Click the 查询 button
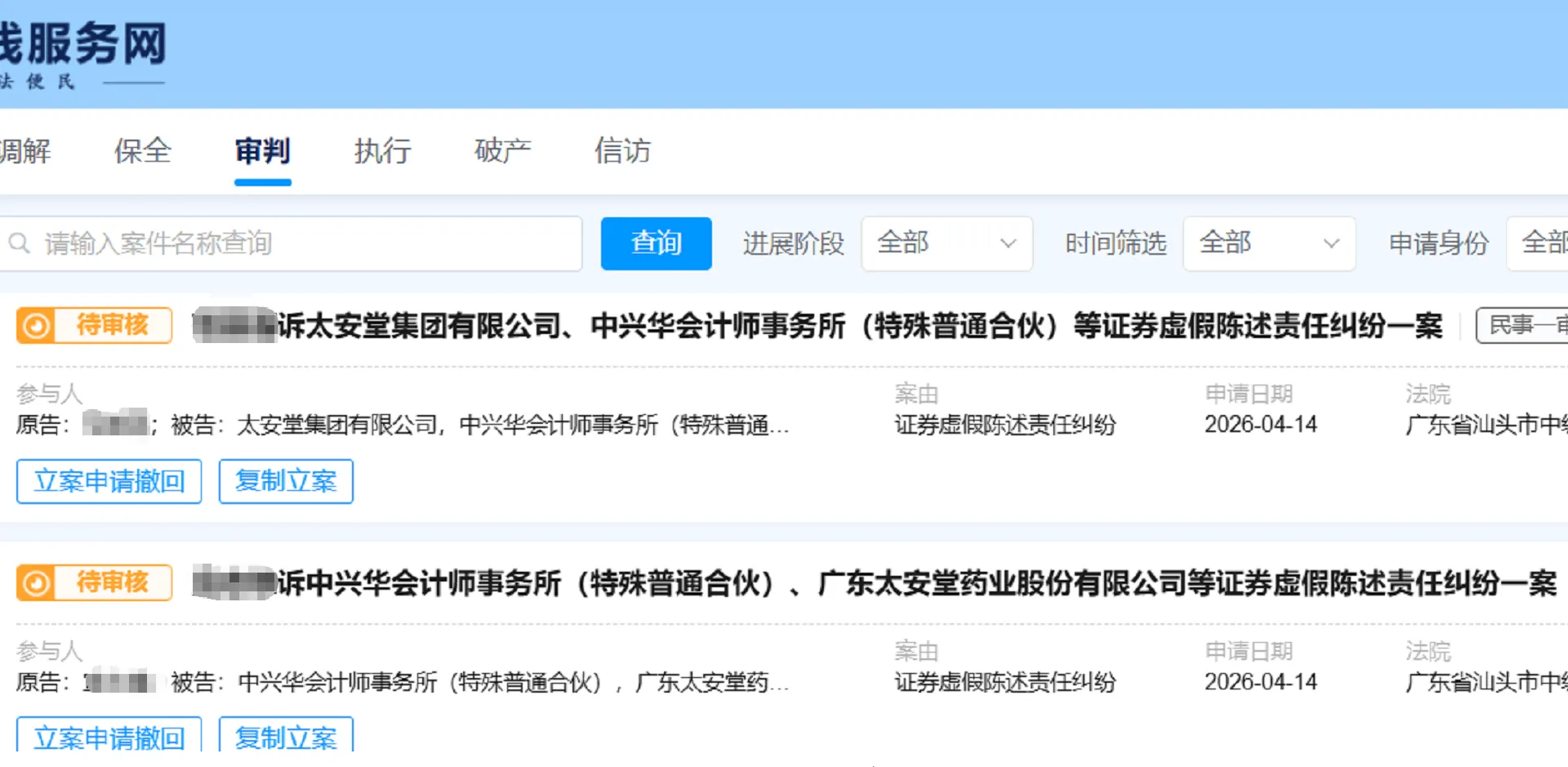The height and width of the screenshot is (767, 1568). pos(656,243)
